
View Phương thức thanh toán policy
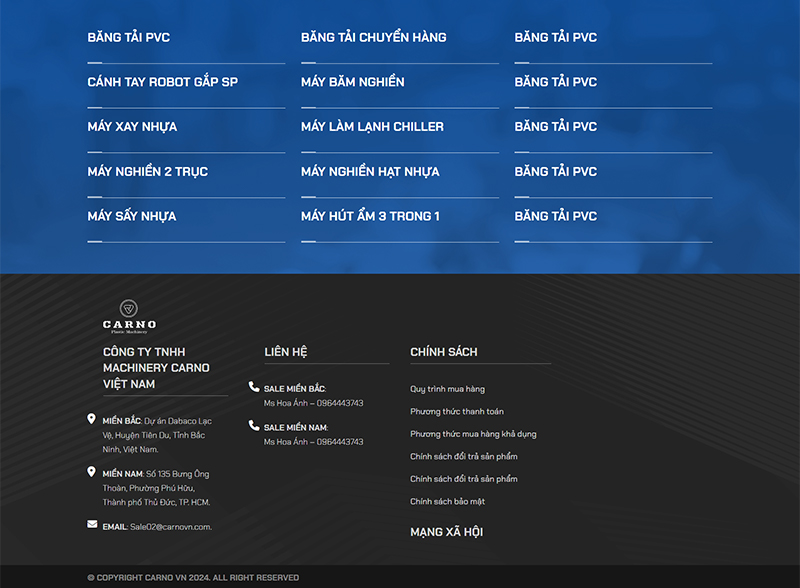pyautogui.click(x=457, y=411)
